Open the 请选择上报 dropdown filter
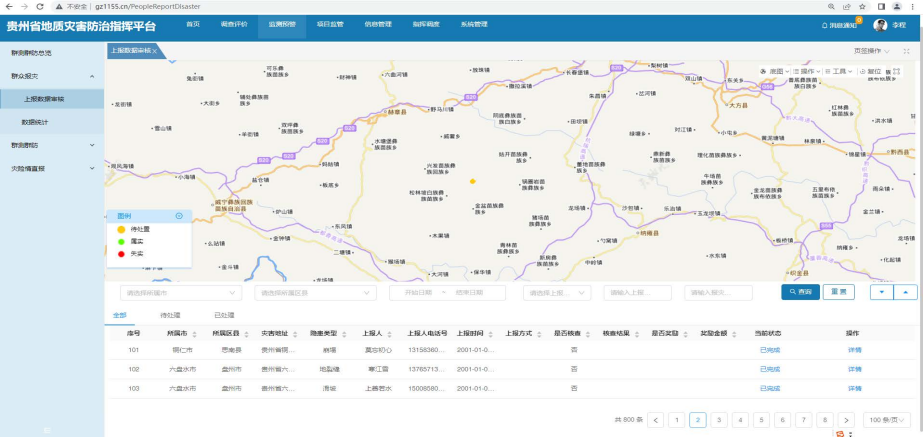The height and width of the screenshot is (437, 923). (557, 293)
